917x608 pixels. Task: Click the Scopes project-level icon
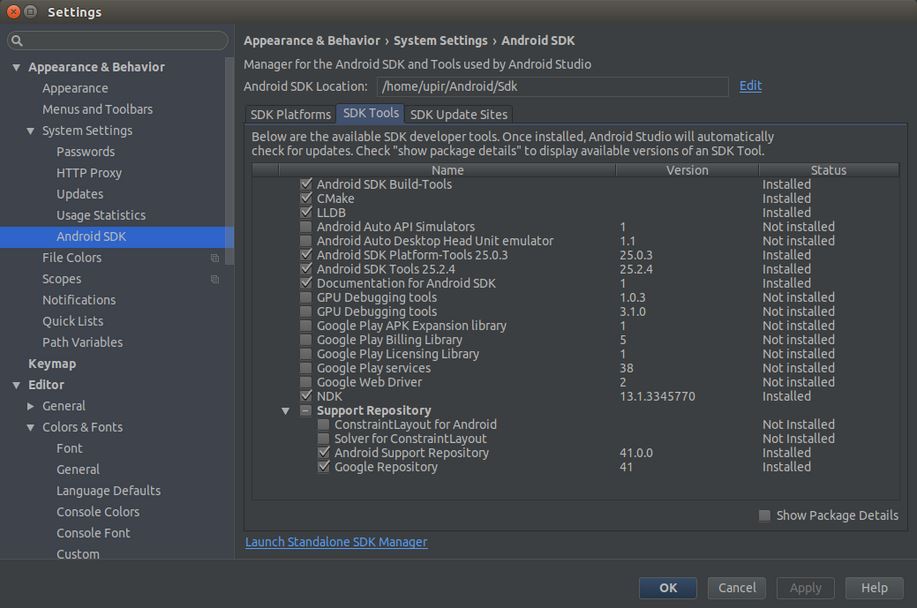coord(215,279)
